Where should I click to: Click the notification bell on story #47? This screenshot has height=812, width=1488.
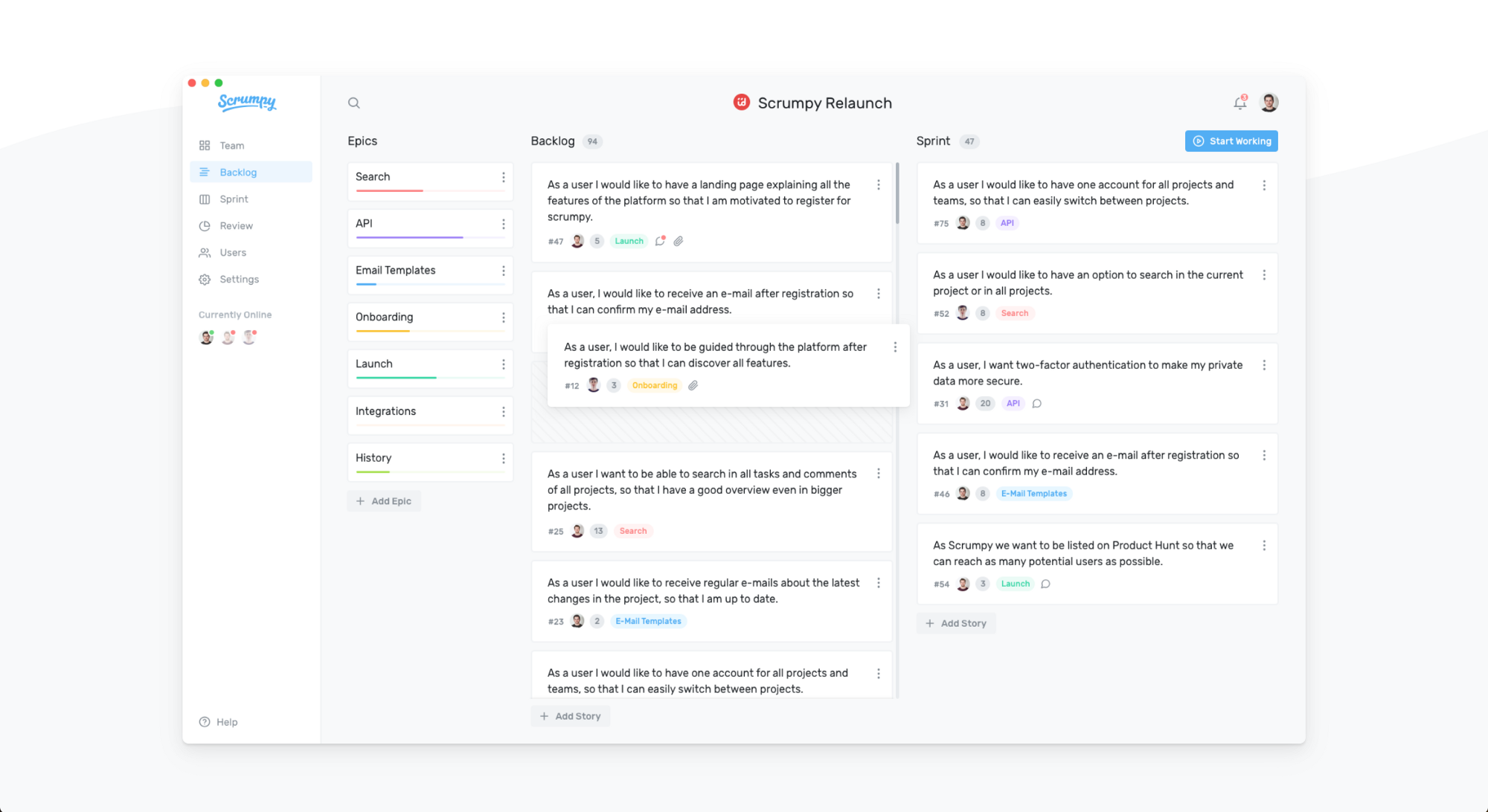coord(660,241)
